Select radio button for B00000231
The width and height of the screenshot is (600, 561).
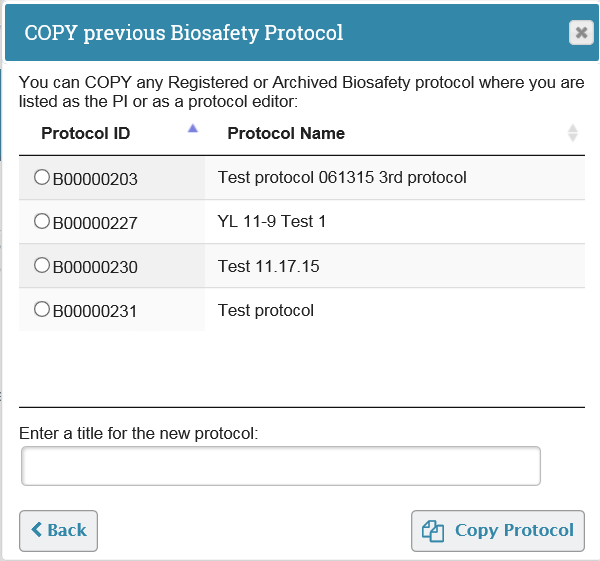point(42,309)
